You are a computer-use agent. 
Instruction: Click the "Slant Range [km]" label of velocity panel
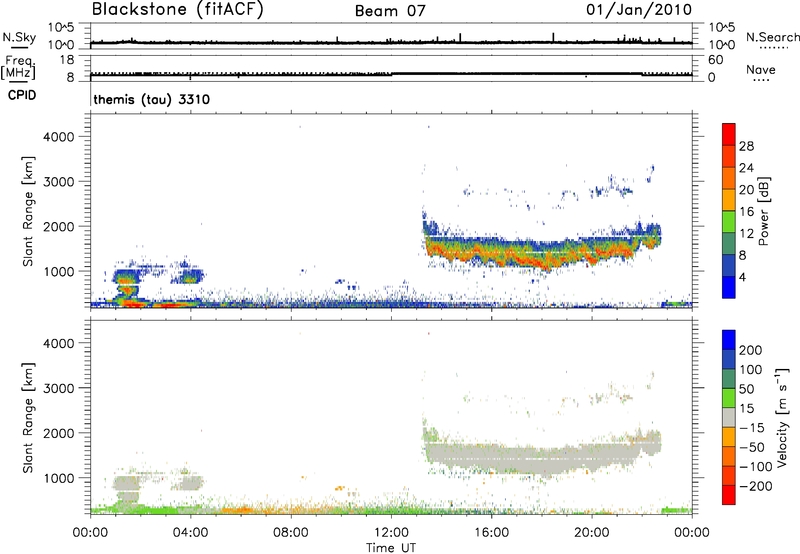point(28,418)
